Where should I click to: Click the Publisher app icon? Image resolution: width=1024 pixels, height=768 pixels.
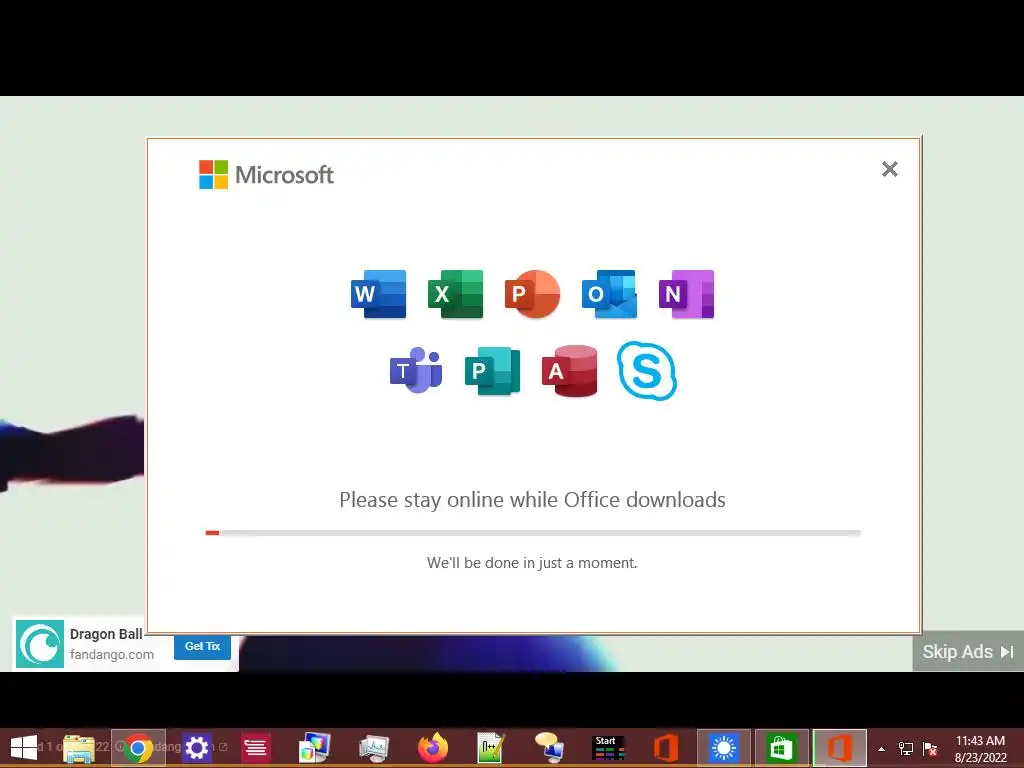click(492, 371)
